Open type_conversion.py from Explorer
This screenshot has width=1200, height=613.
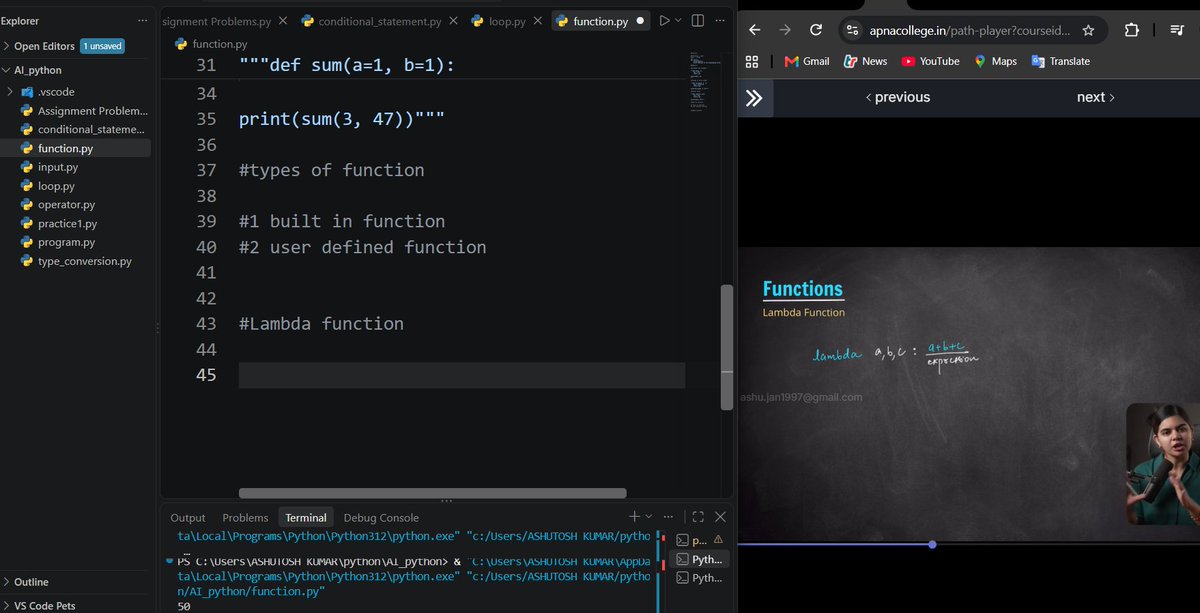tap(84, 261)
